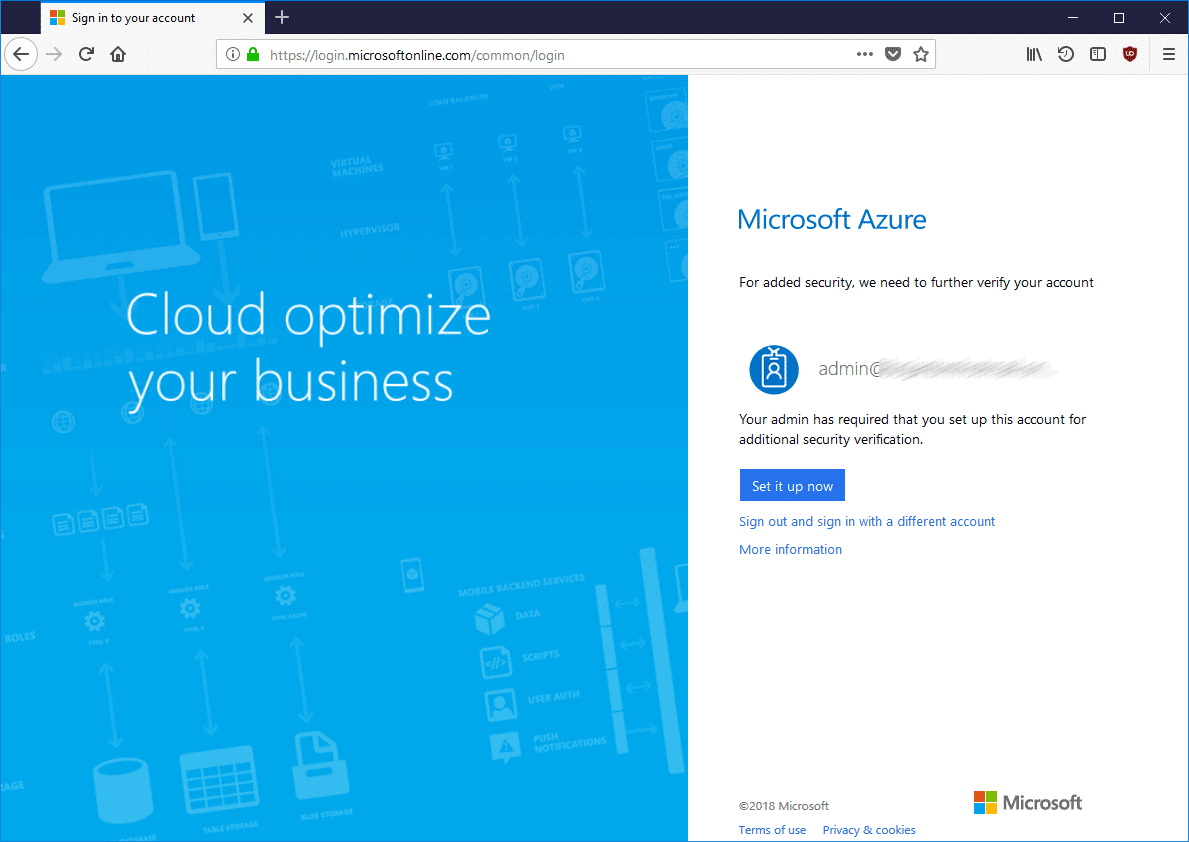
Task: Click the tracking protection shield icon
Action: (892, 54)
